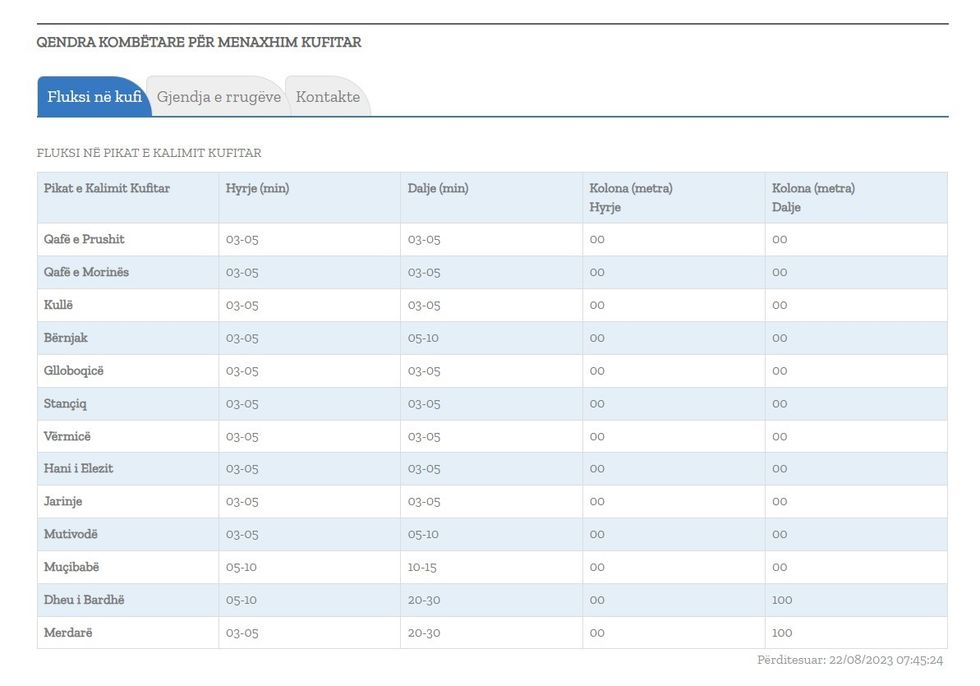Click the Hyrje (min) column header

pos(257,188)
